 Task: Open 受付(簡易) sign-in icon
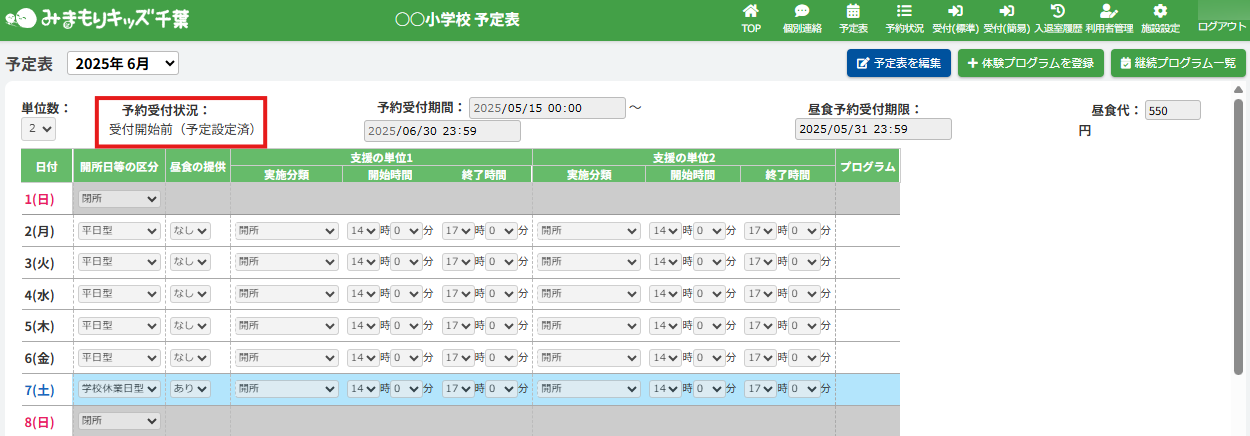(1006, 12)
